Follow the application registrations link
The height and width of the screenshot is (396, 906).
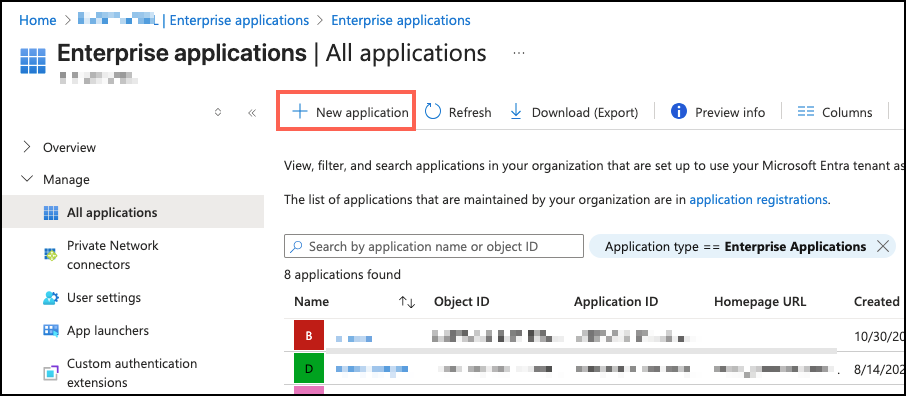759,200
